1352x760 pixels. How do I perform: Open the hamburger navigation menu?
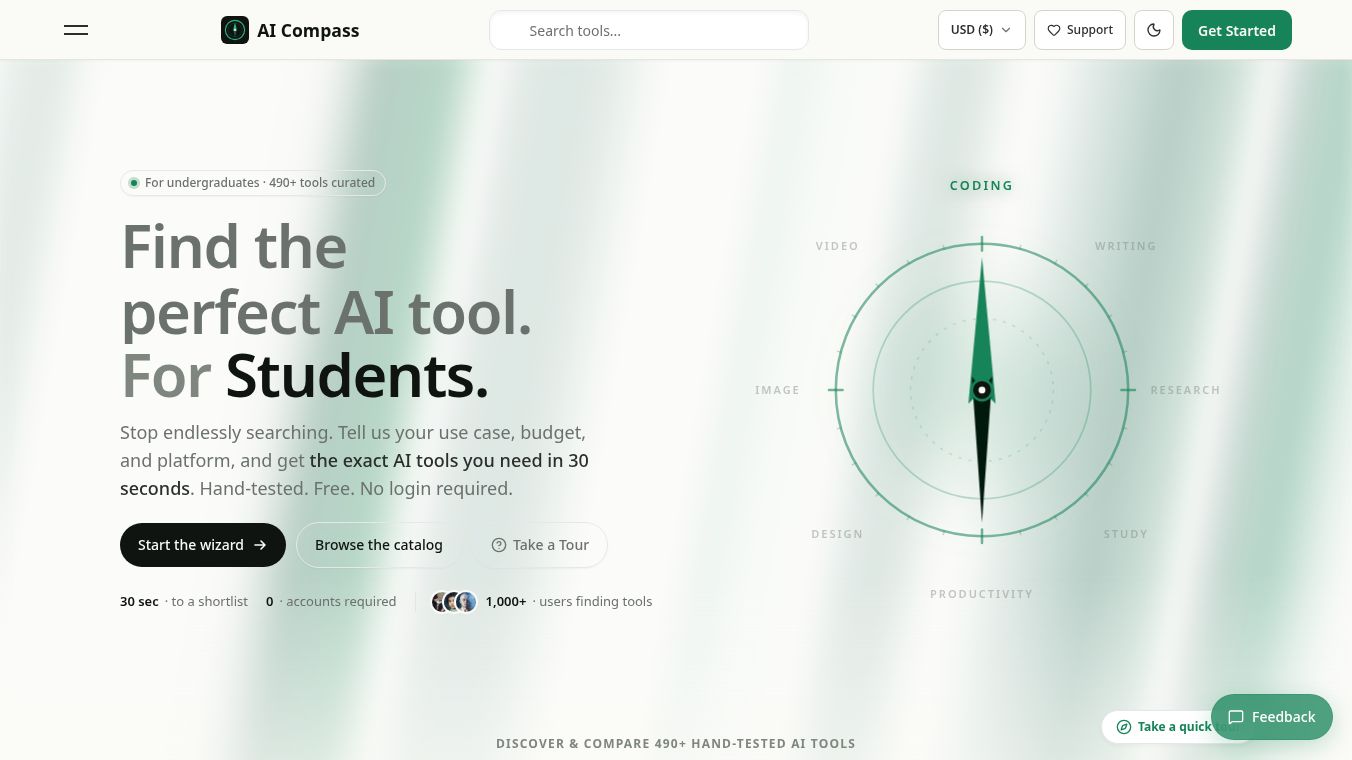pos(76,30)
